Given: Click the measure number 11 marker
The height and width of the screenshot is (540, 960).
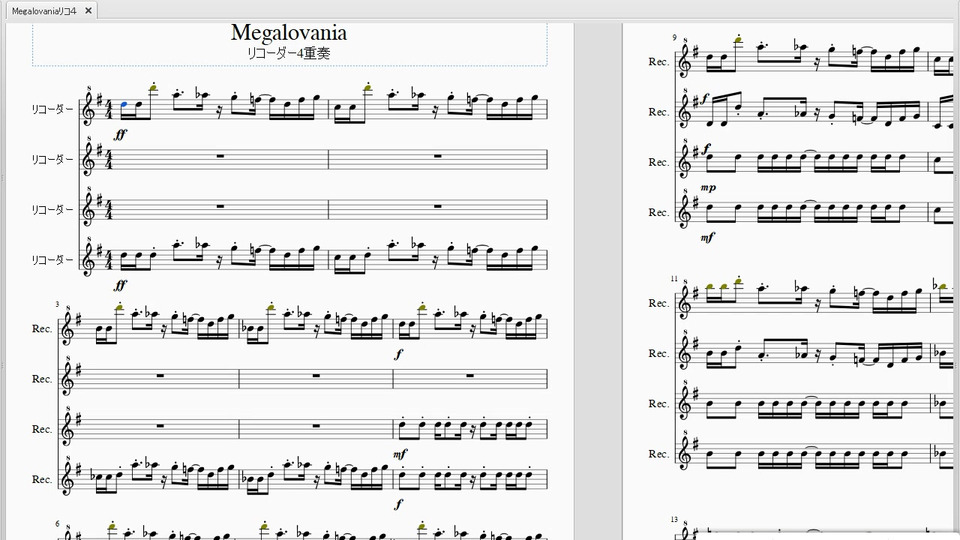Looking at the screenshot, I should (x=674, y=279).
